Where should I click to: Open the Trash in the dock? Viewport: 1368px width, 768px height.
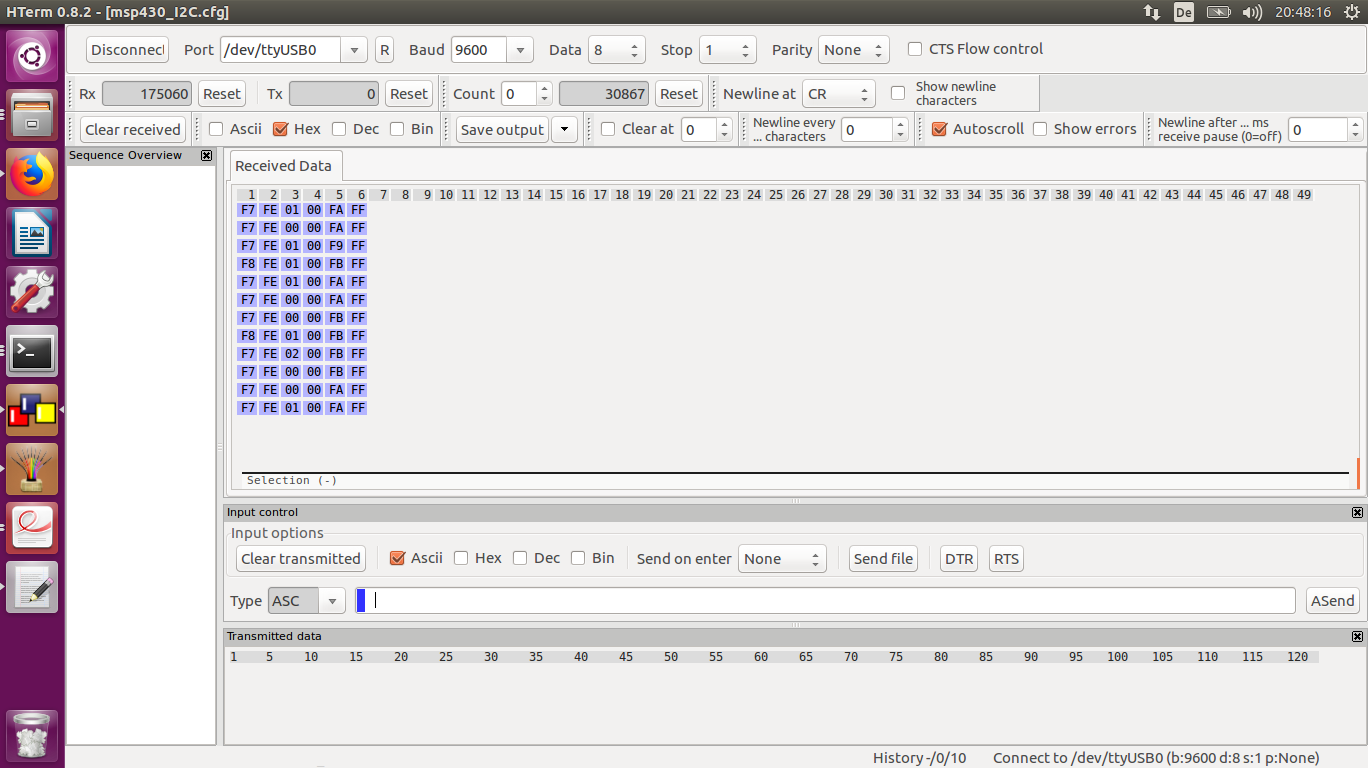(32, 736)
